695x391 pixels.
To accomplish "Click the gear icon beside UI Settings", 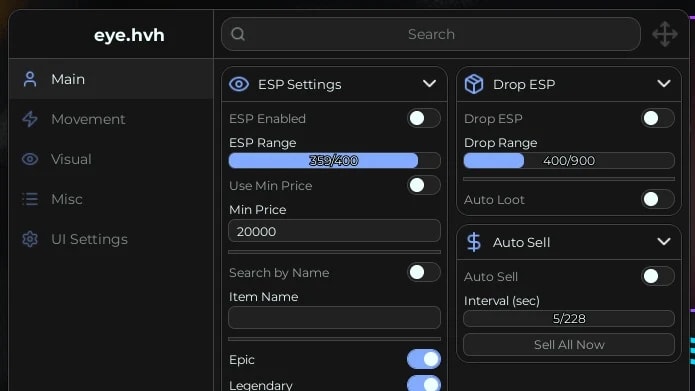I will (x=30, y=239).
